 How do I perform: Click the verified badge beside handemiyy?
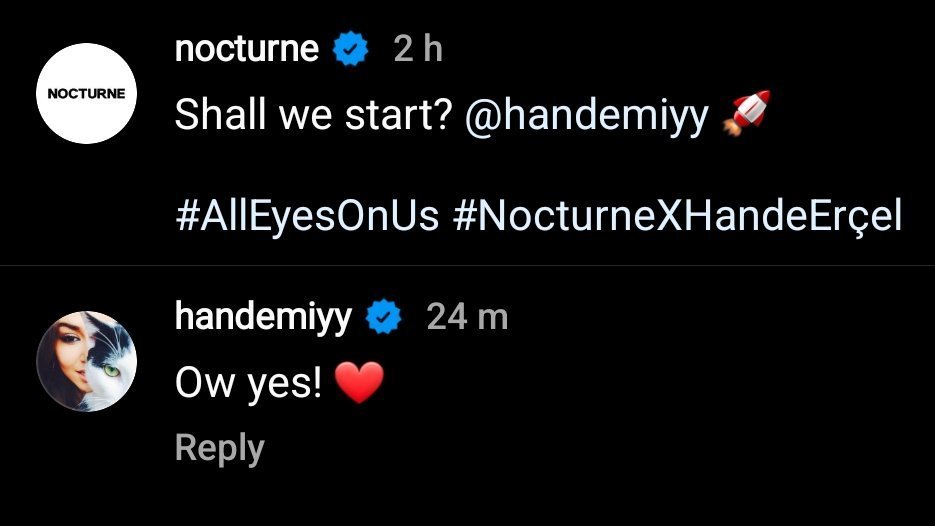tap(384, 318)
